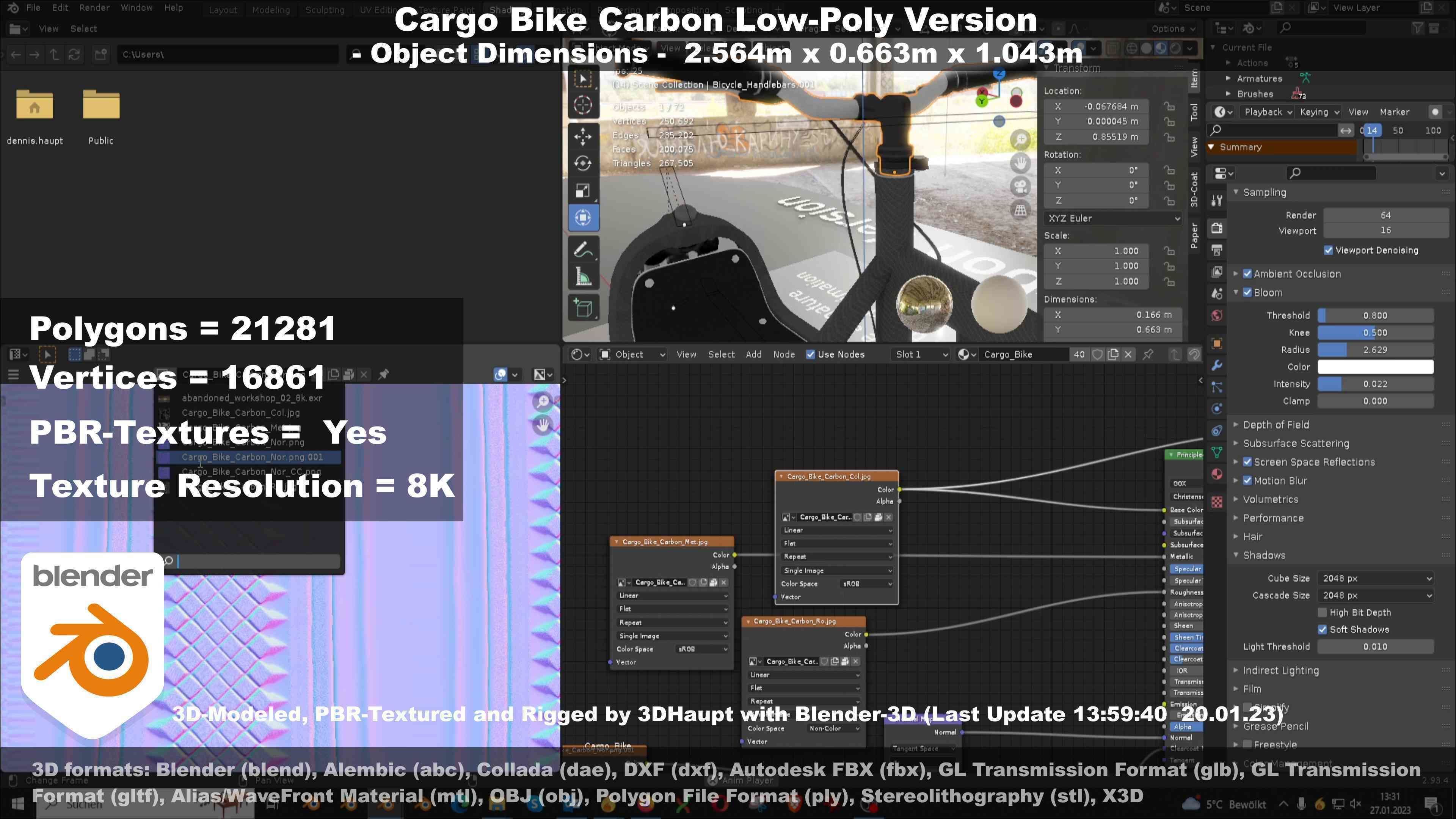Open the Window menu

[137, 8]
